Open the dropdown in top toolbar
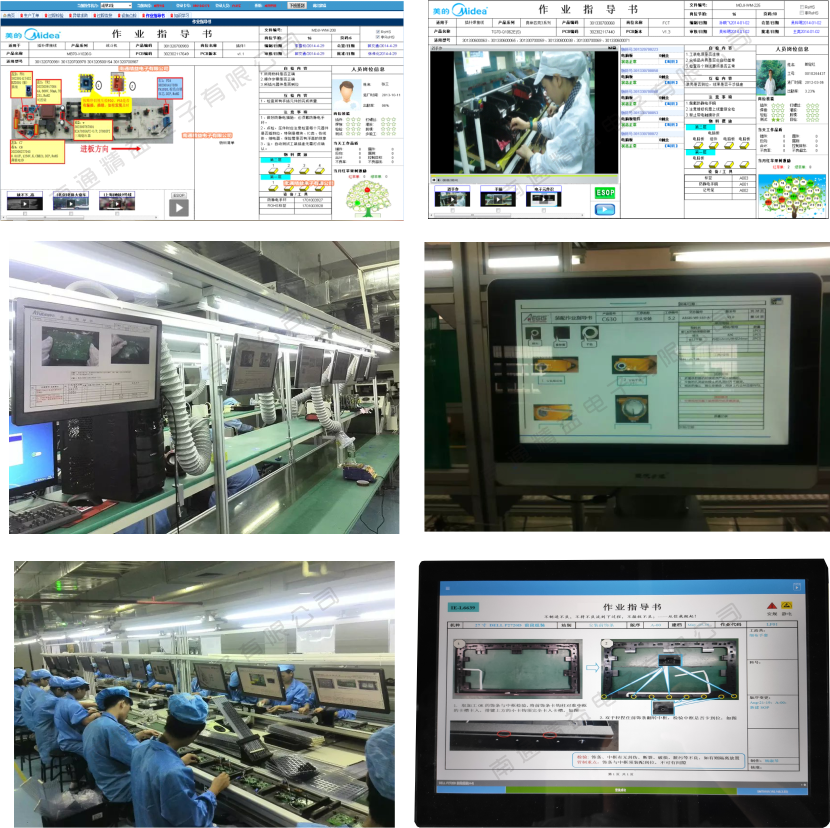Viewport: 830px width, 828px height. (116, 5)
